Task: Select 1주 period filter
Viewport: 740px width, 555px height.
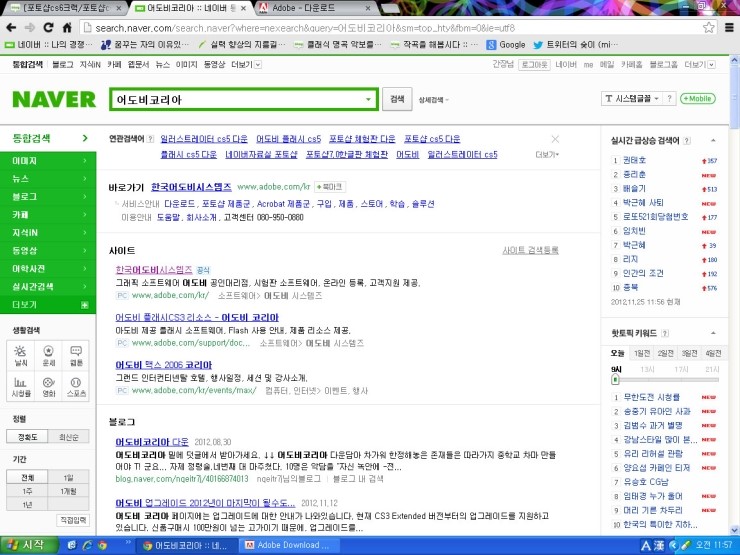Action: (27, 491)
